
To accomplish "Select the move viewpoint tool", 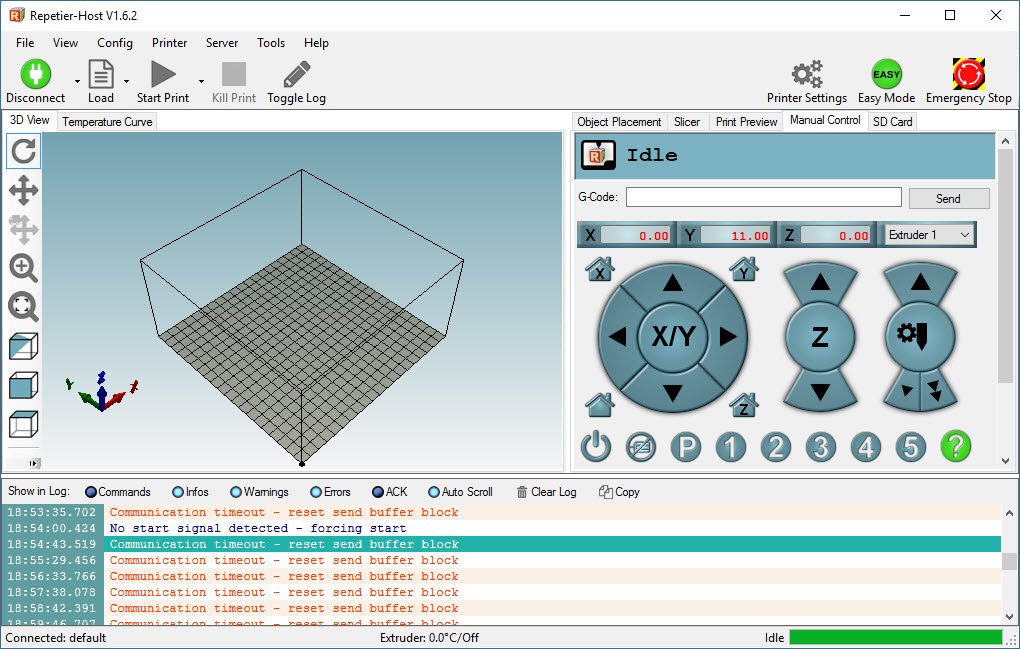I will (23, 191).
